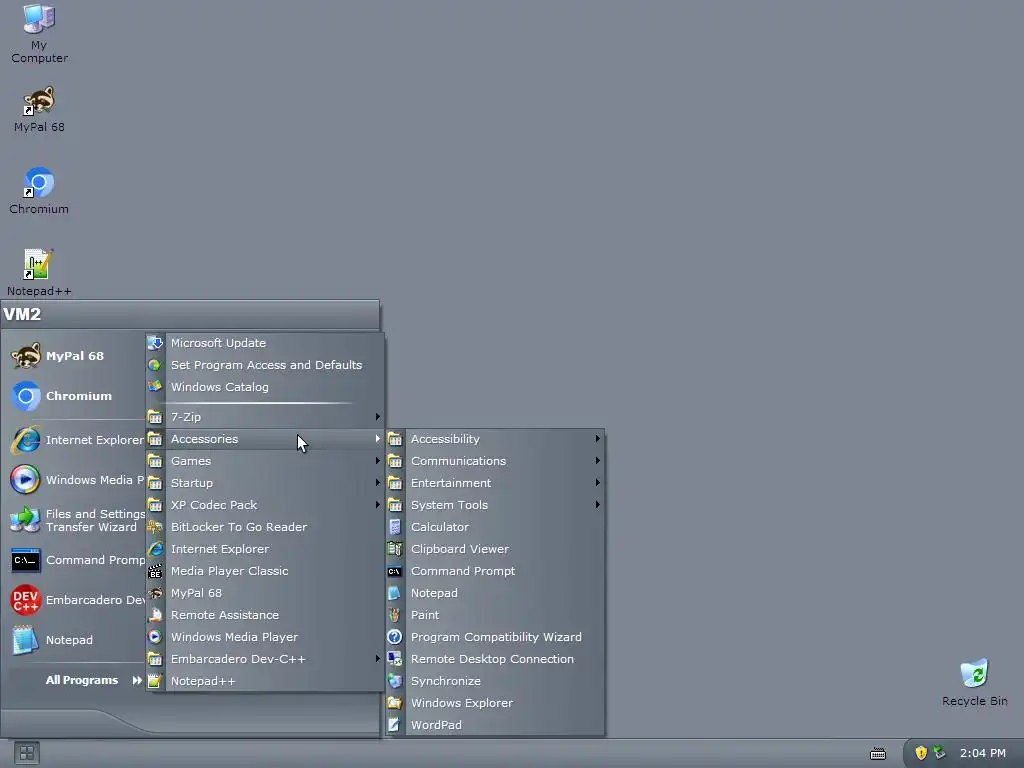The width and height of the screenshot is (1024, 768).
Task: Click the Start button on taskbar
Action: pos(27,753)
